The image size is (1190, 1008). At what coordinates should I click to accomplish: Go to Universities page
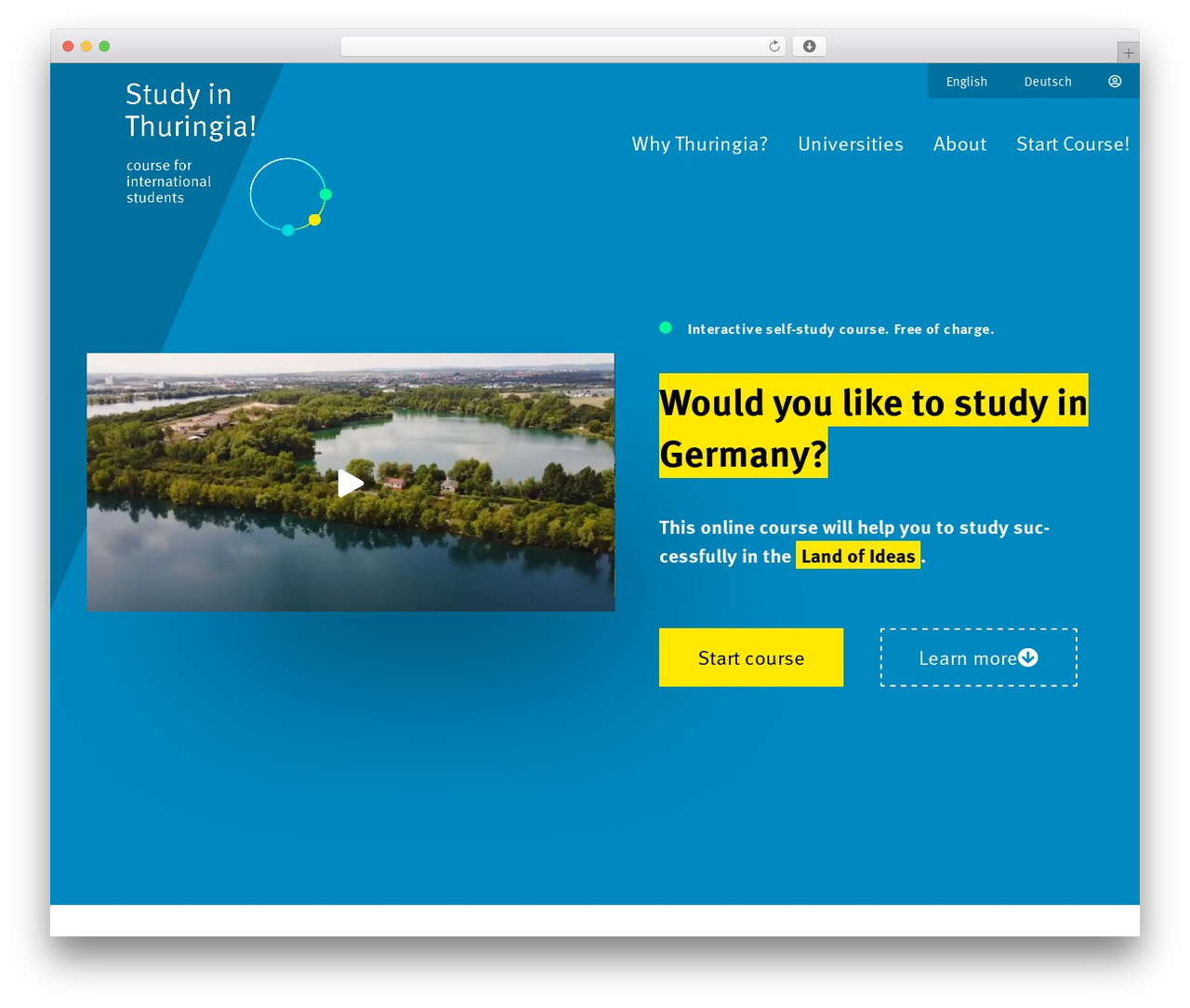[851, 144]
